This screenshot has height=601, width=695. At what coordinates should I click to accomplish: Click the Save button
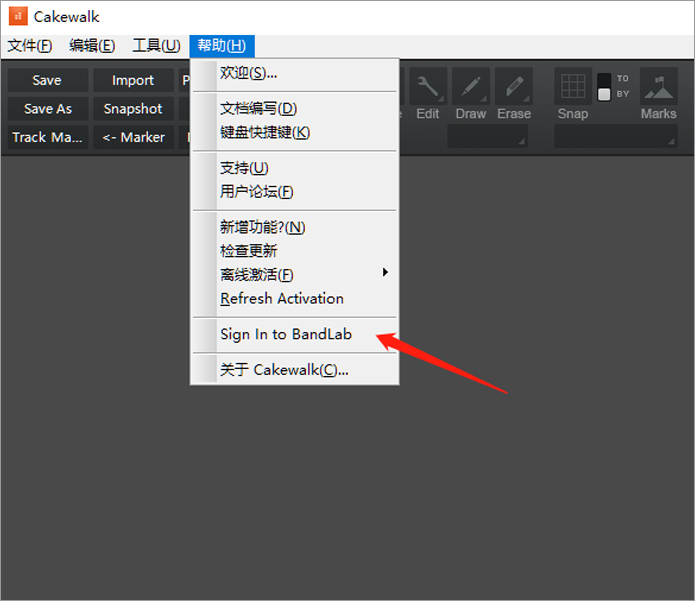point(47,80)
